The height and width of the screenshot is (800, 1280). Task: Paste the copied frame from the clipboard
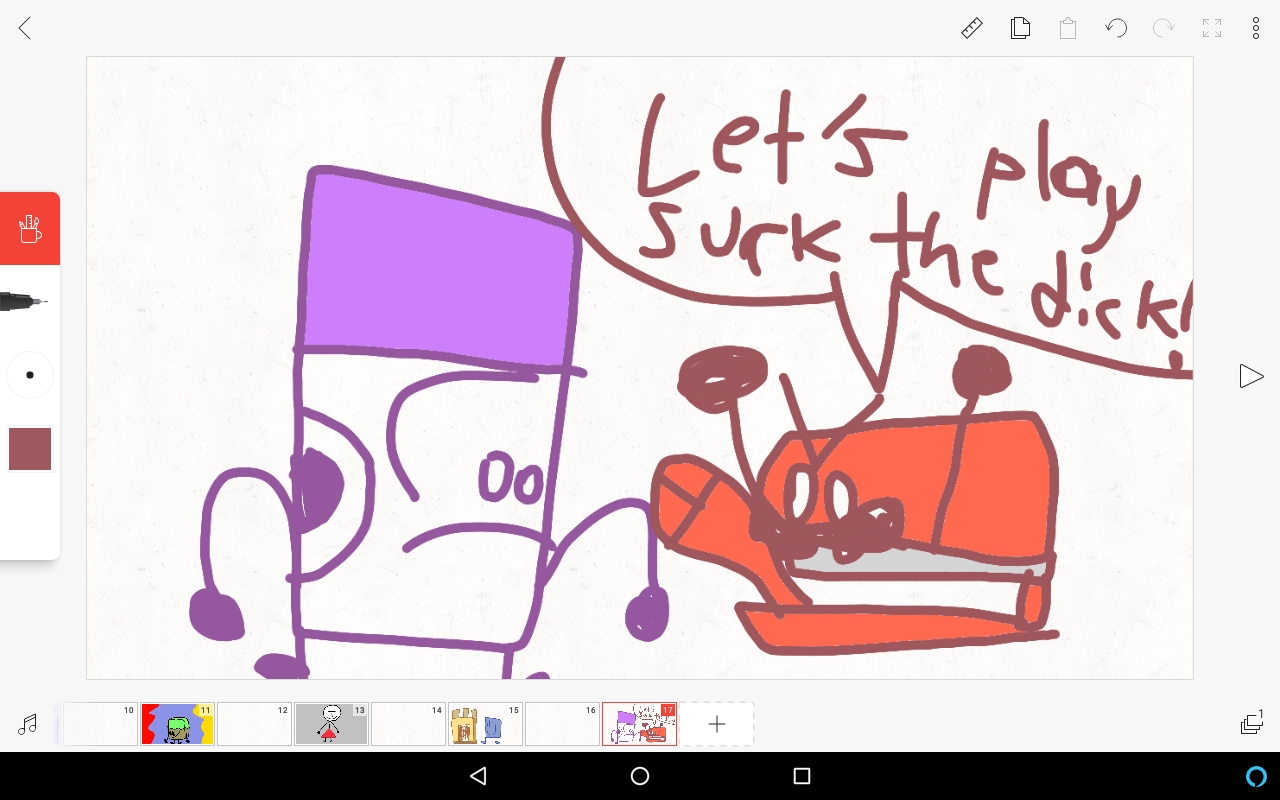pyautogui.click(x=1068, y=29)
